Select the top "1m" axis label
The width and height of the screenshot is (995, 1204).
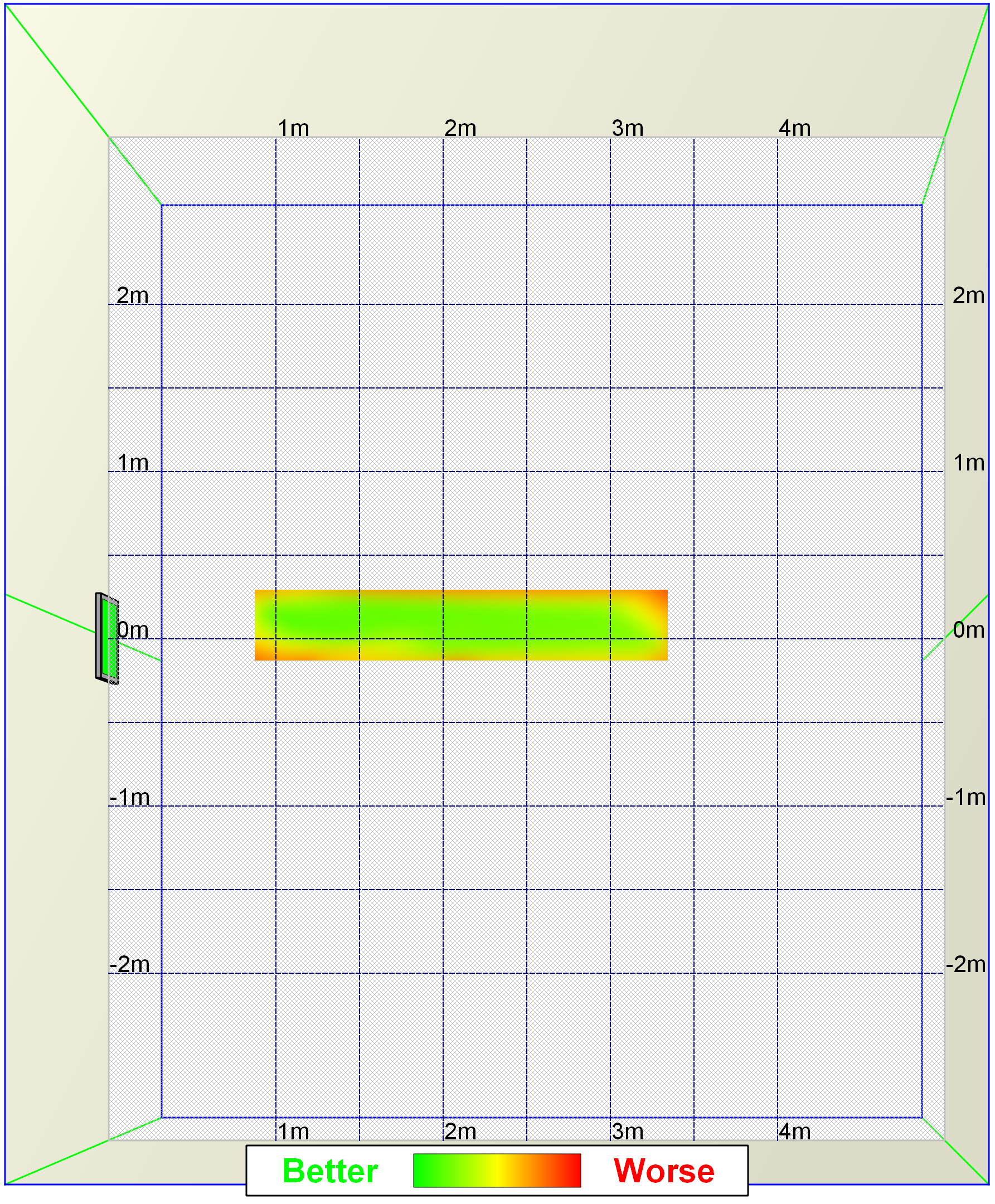click(x=293, y=128)
